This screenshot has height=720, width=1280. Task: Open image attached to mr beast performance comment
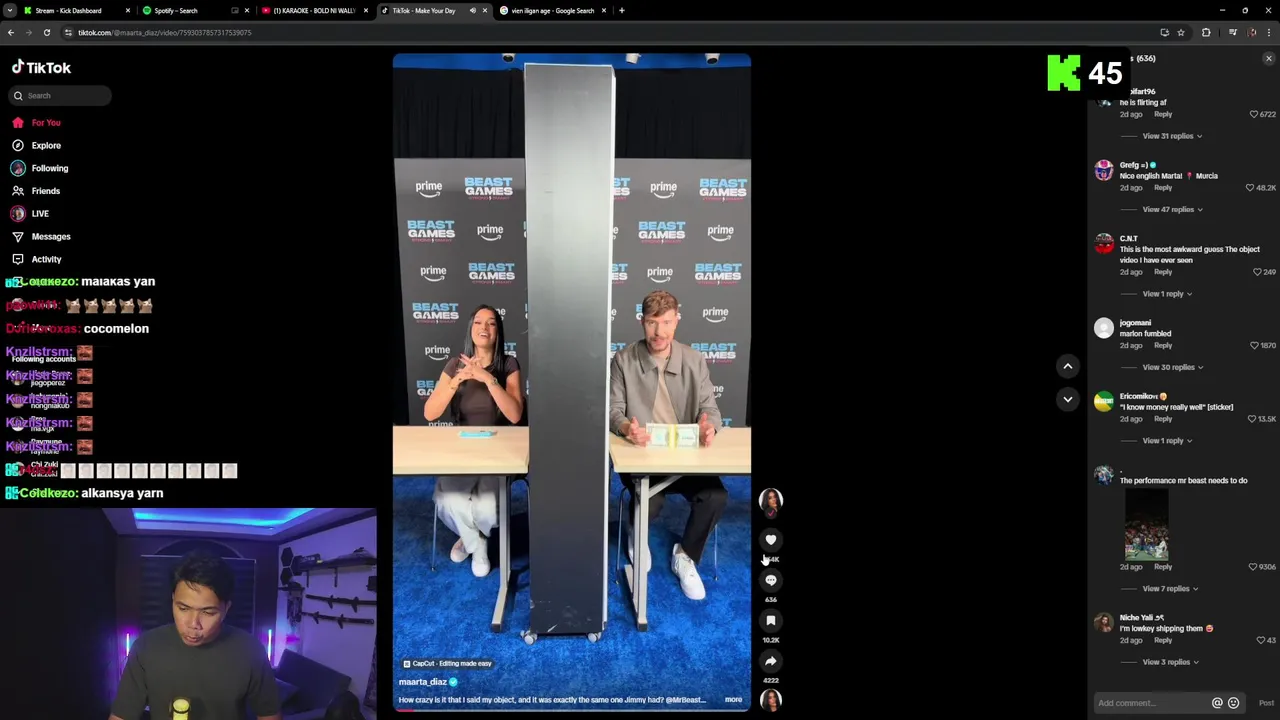pyautogui.click(x=1146, y=524)
